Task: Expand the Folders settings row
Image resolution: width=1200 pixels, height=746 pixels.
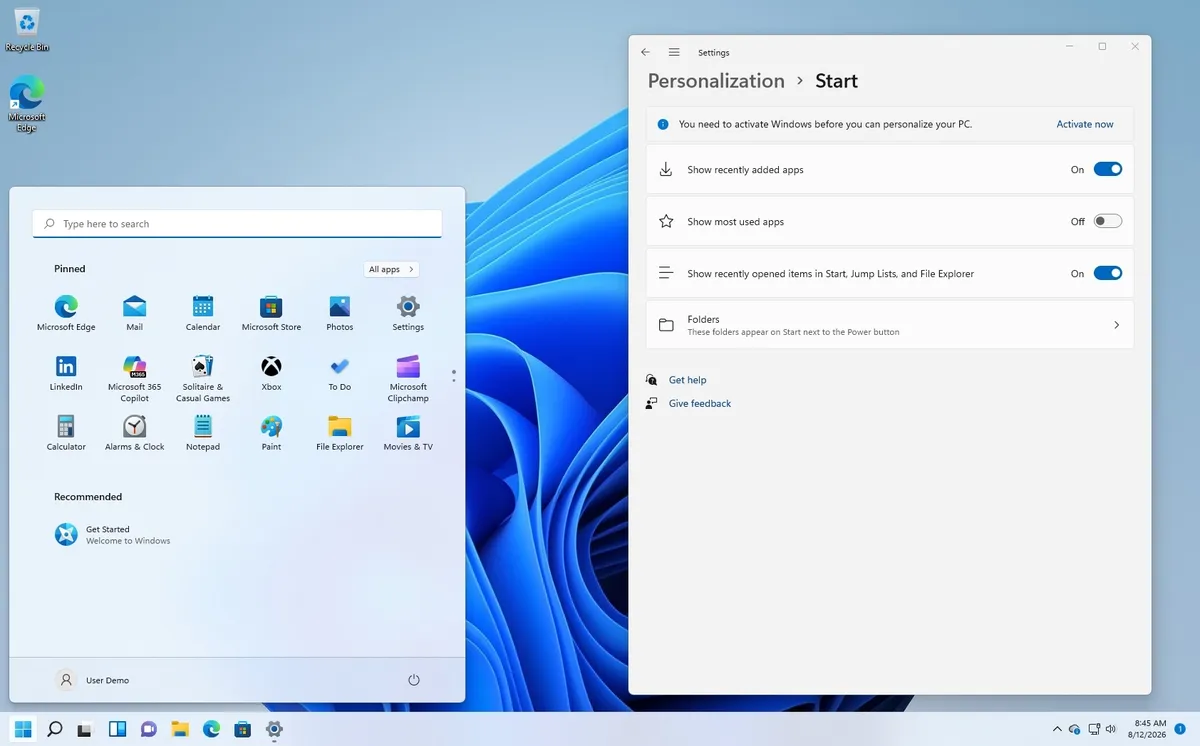Action: click(890, 325)
